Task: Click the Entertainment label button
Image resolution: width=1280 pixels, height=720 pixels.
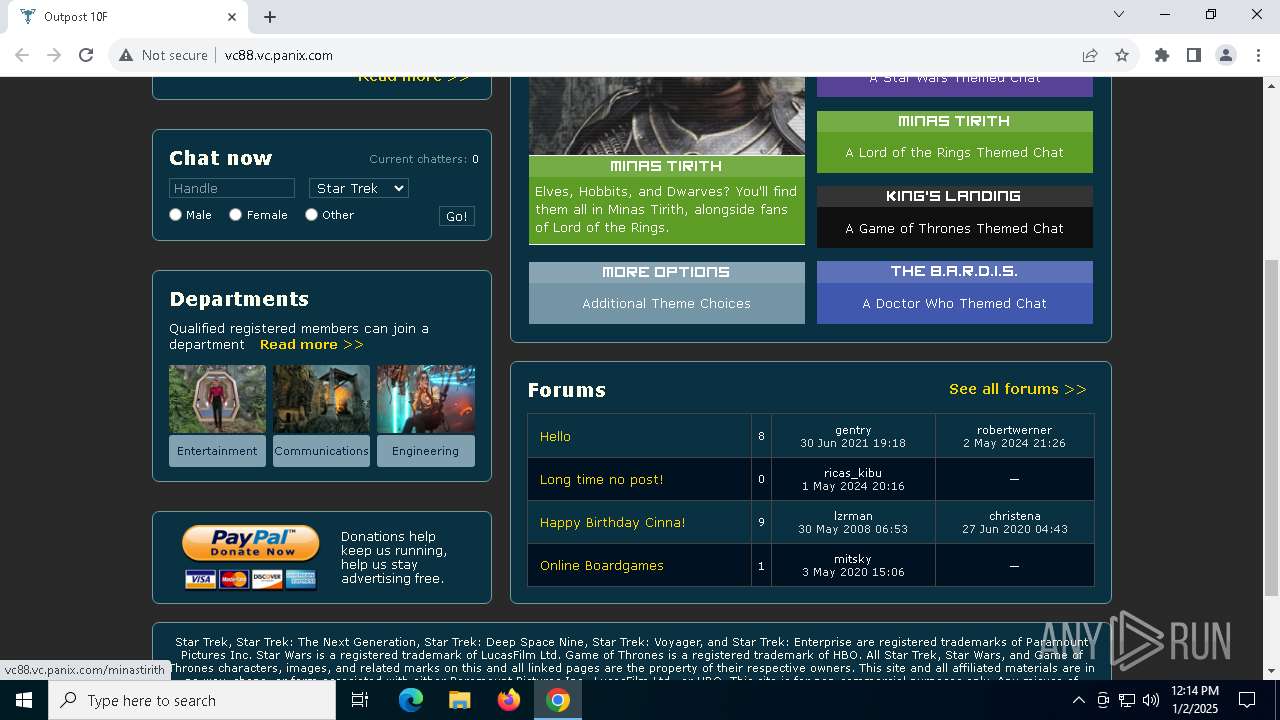Action: tap(217, 451)
